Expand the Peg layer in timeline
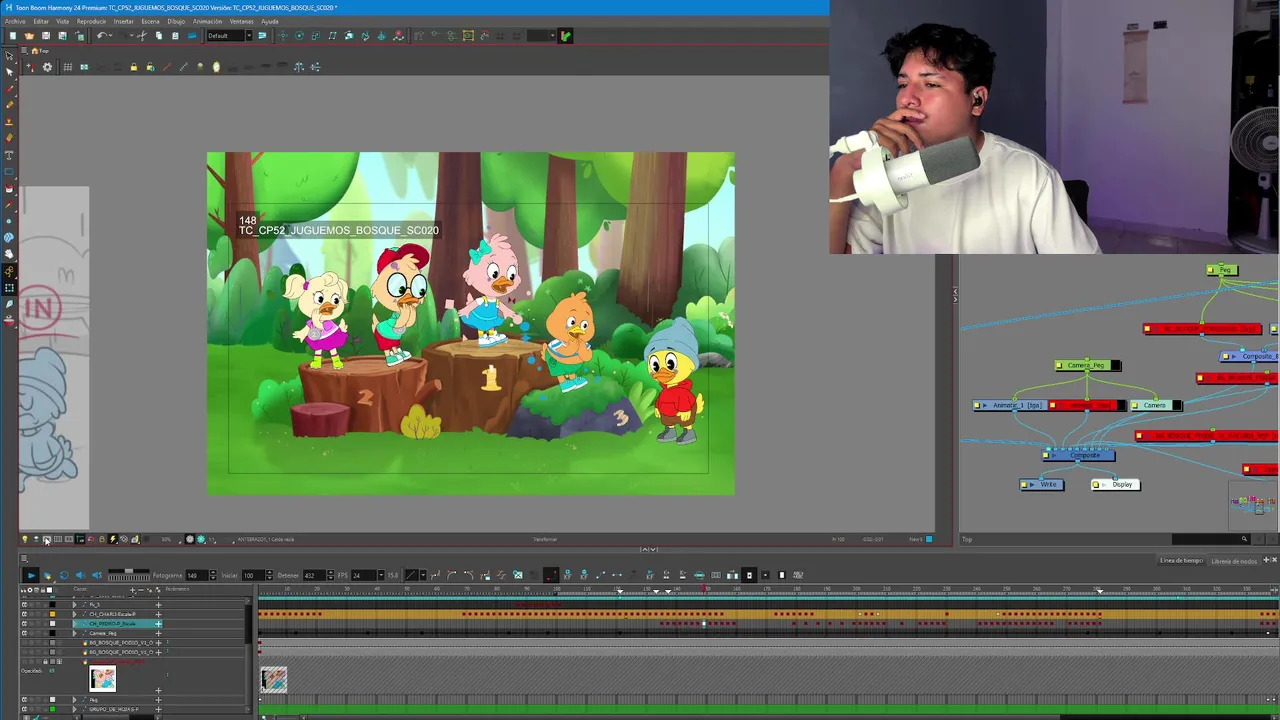This screenshot has width=1280, height=720. [x=74, y=700]
